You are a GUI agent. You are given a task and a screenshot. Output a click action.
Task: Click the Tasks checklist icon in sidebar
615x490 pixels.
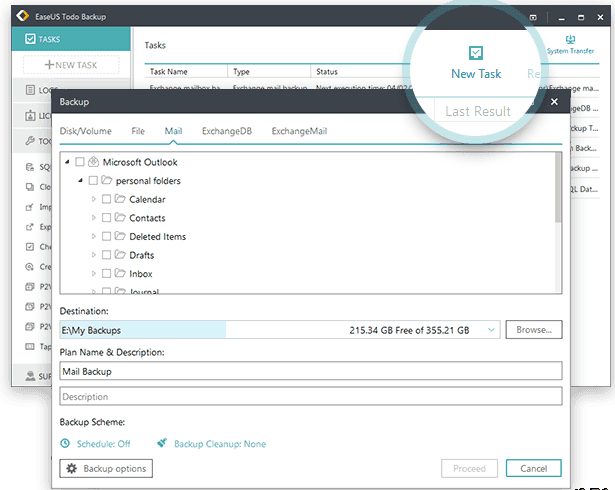coord(27,39)
